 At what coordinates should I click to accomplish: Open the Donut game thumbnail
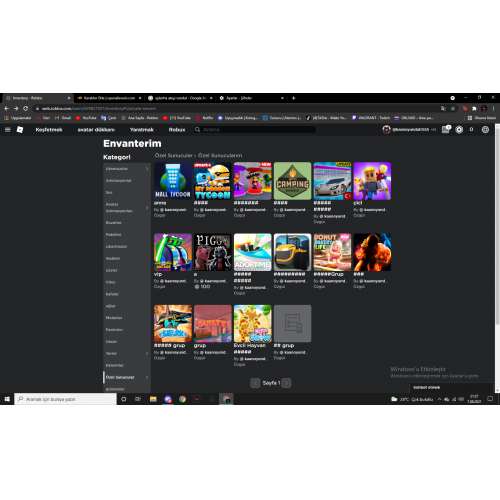pos(332,252)
